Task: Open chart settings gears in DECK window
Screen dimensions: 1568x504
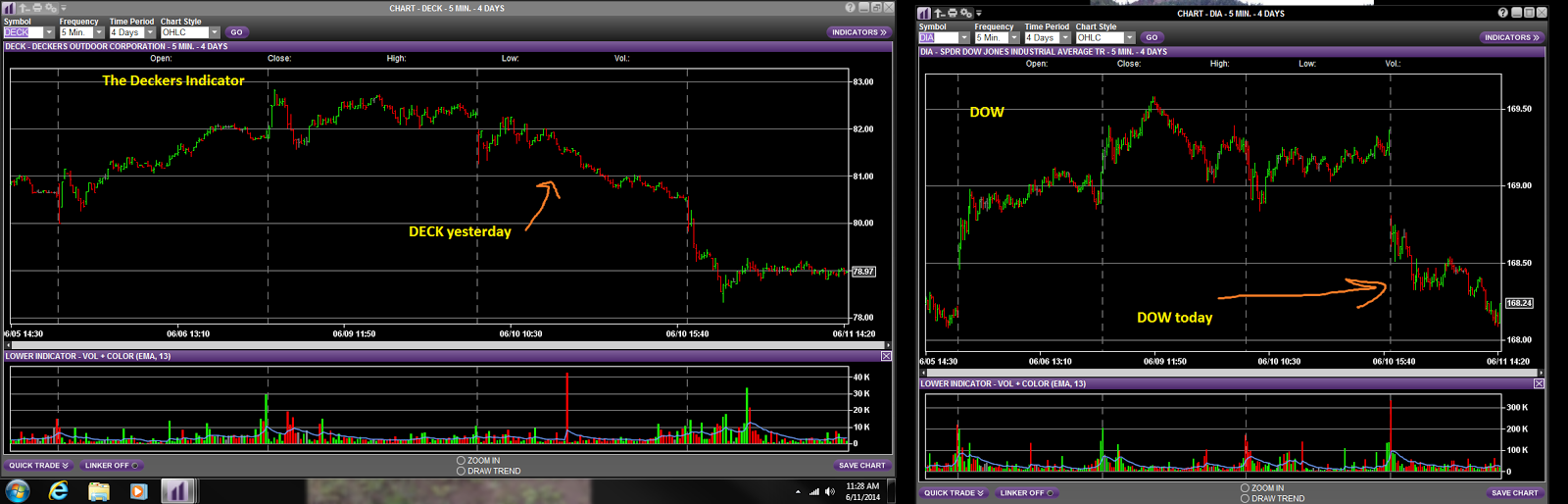Action: click(x=51, y=8)
